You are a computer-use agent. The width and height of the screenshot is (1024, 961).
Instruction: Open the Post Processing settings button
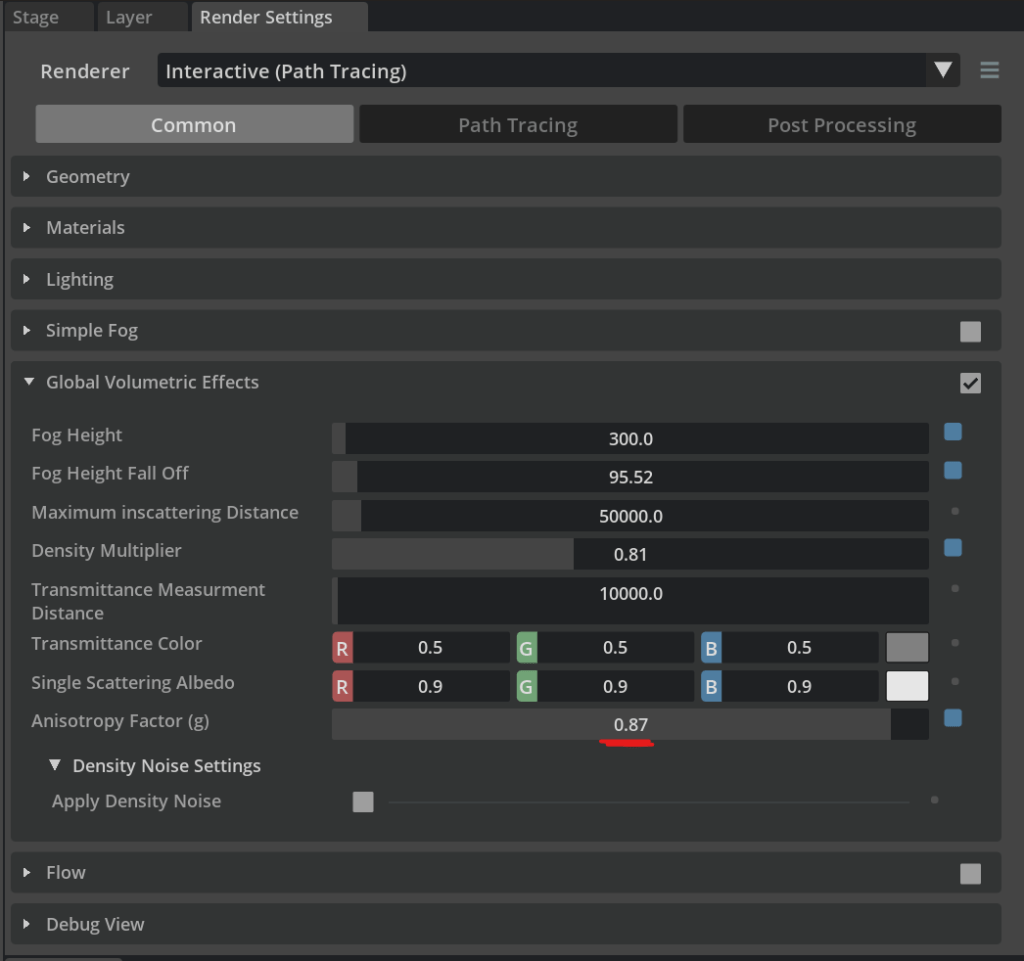[x=841, y=125]
